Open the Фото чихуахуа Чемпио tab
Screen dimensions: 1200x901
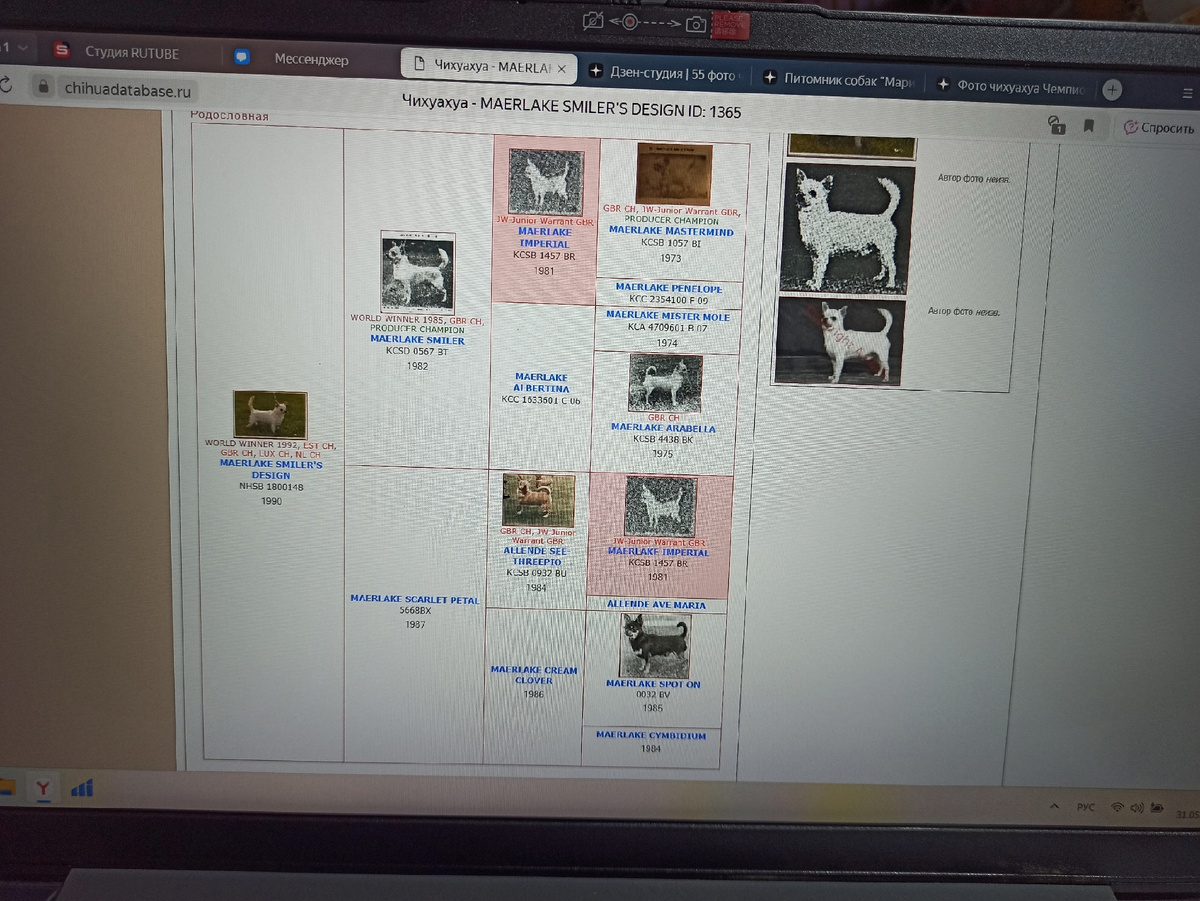(1012, 86)
